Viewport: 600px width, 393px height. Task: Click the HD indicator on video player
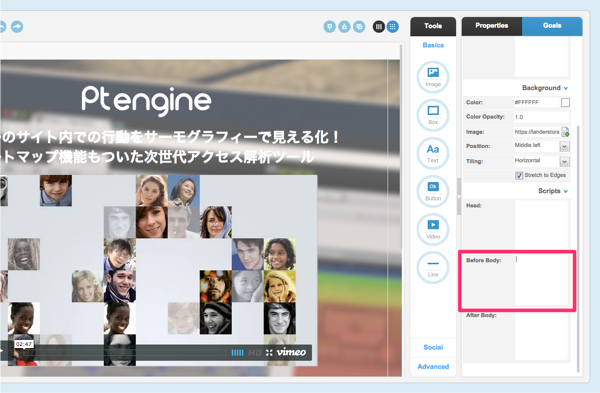click(x=255, y=352)
